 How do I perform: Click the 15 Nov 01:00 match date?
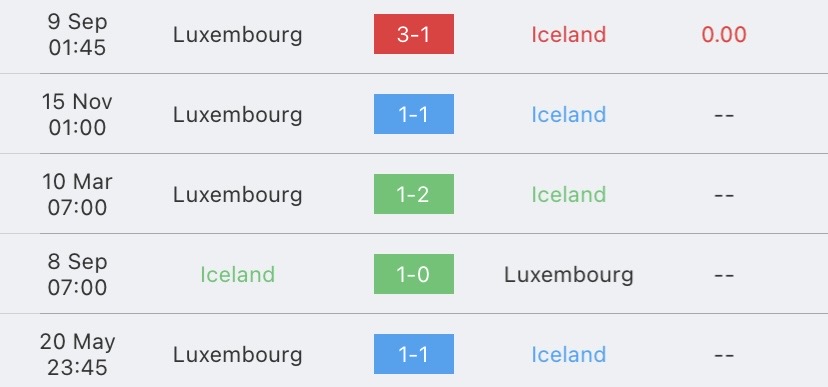point(77,114)
